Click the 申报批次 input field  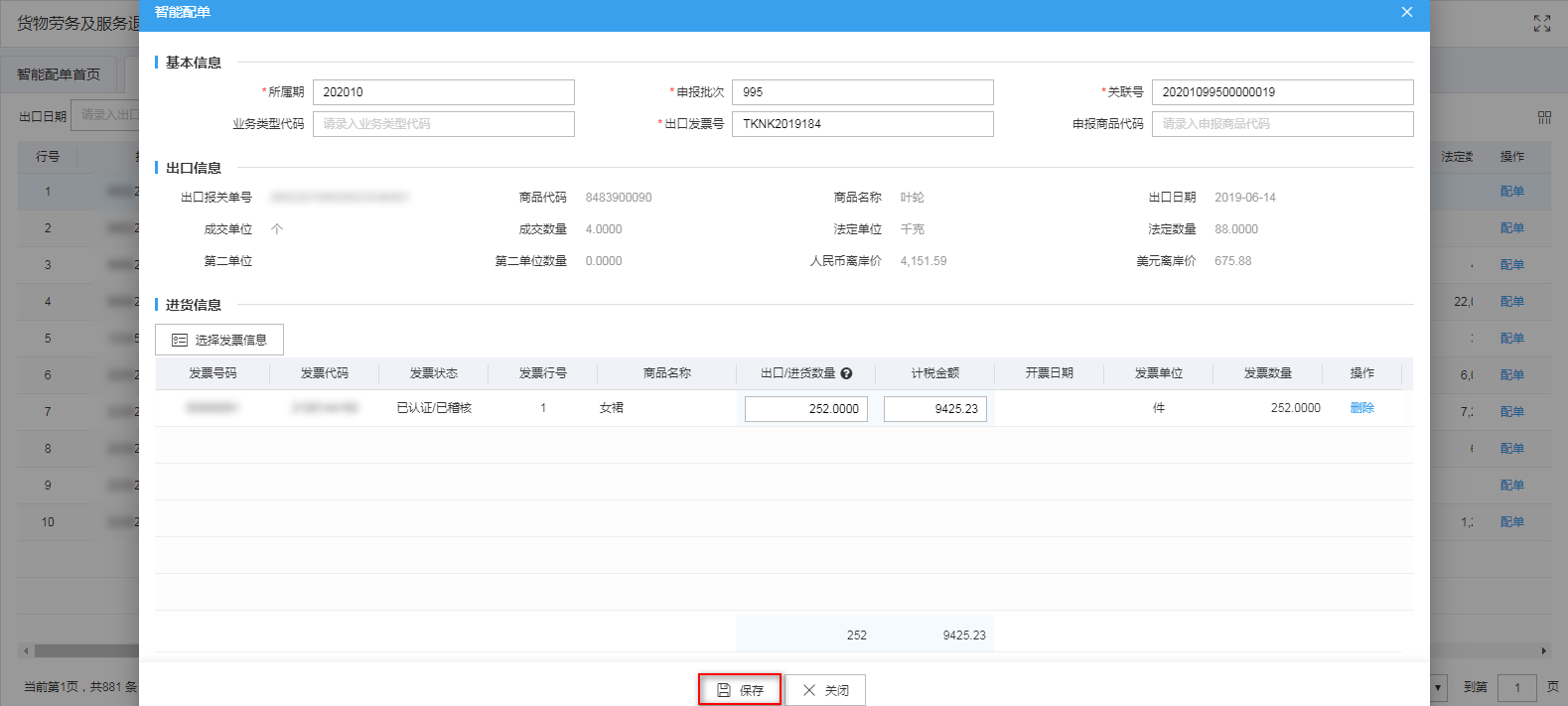click(862, 92)
